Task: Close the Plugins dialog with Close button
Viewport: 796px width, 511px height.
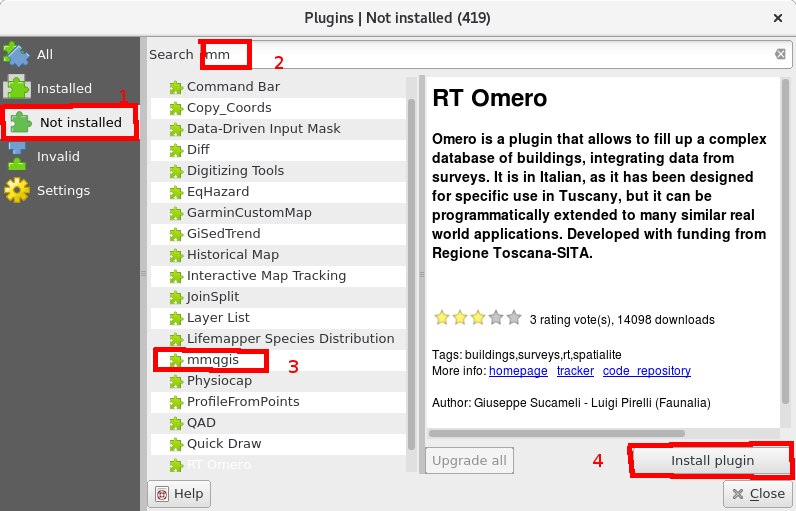Action: coord(759,494)
